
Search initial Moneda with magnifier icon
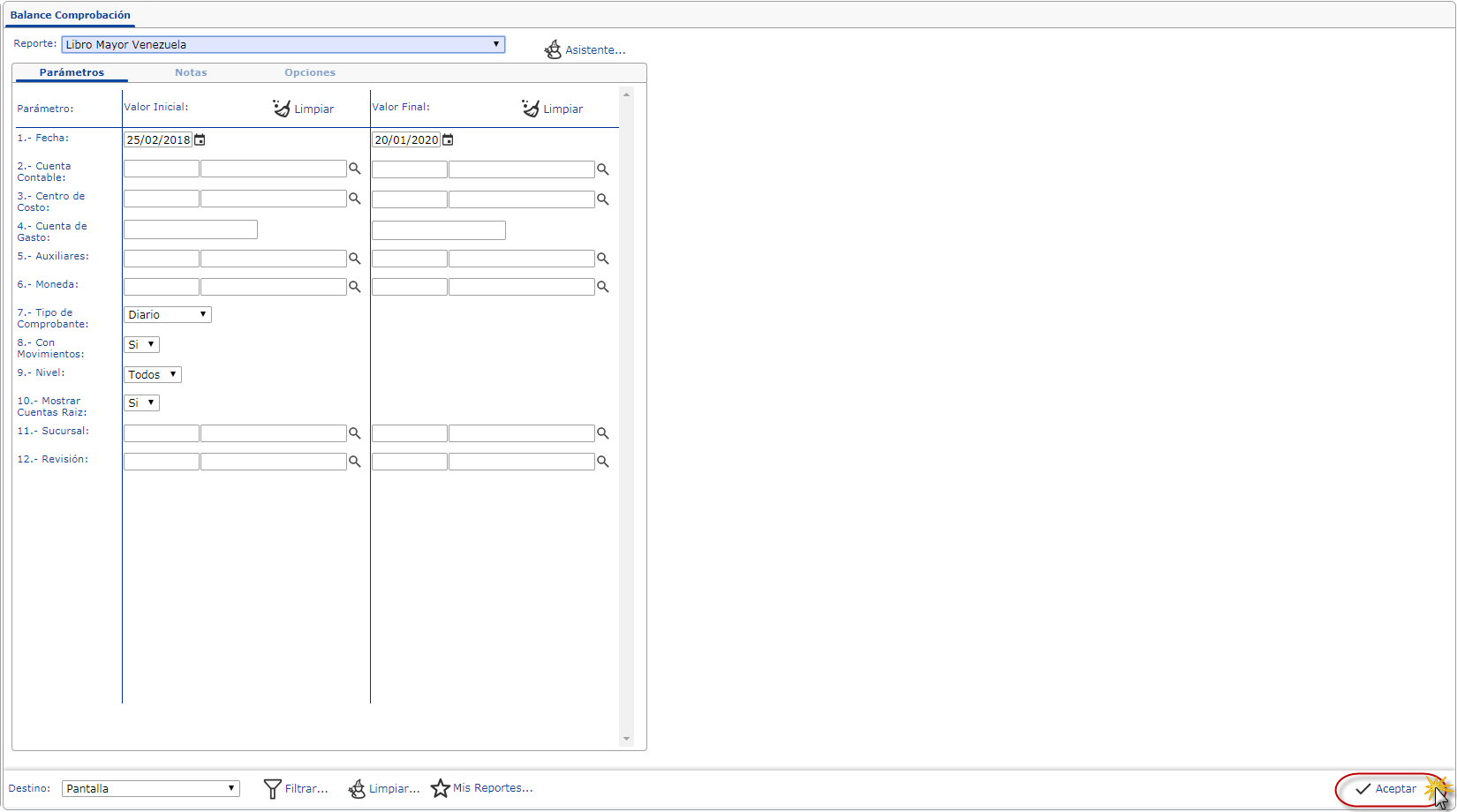pos(354,287)
